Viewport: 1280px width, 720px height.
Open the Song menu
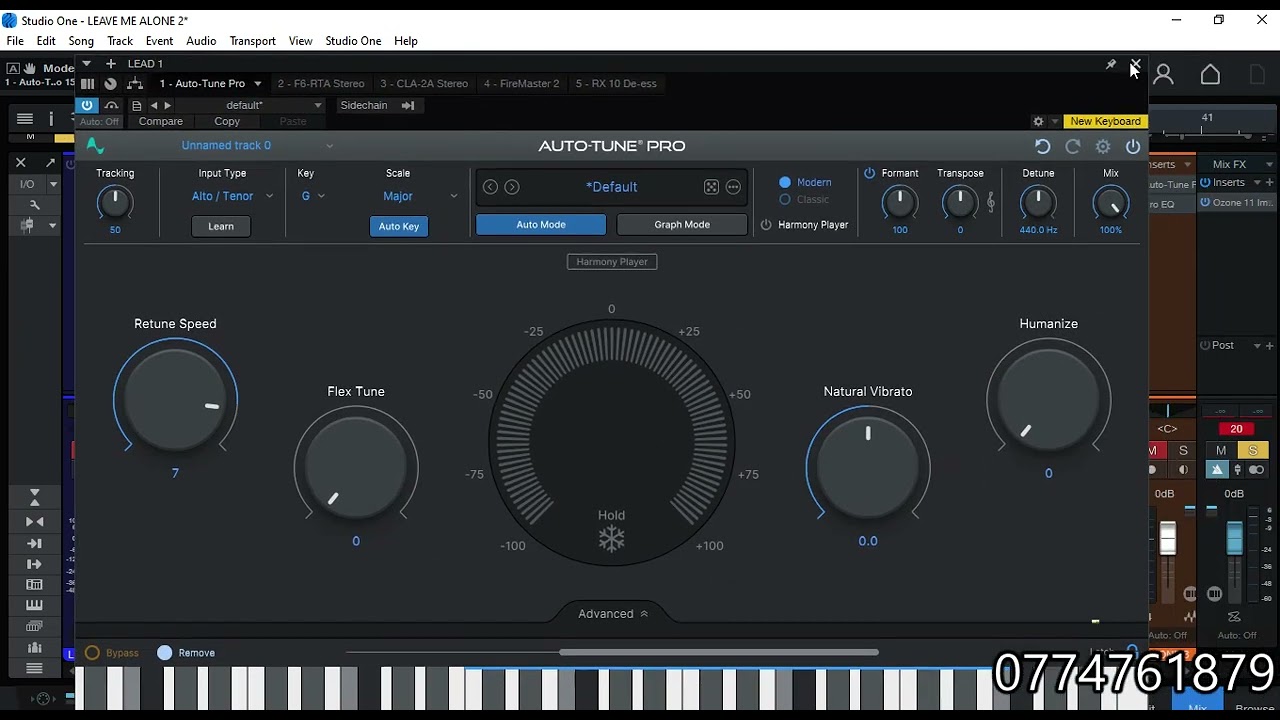(81, 41)
